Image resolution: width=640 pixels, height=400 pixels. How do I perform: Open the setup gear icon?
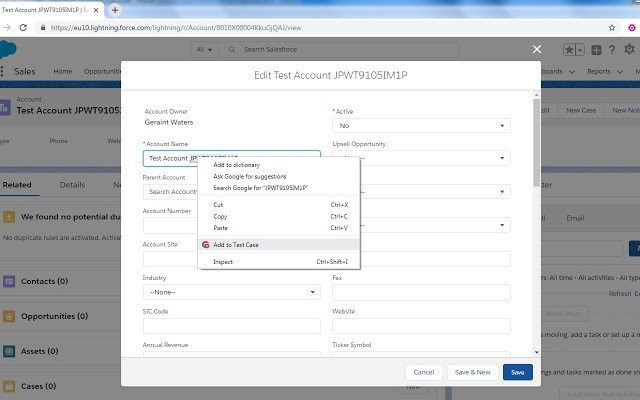coord(629,49)
